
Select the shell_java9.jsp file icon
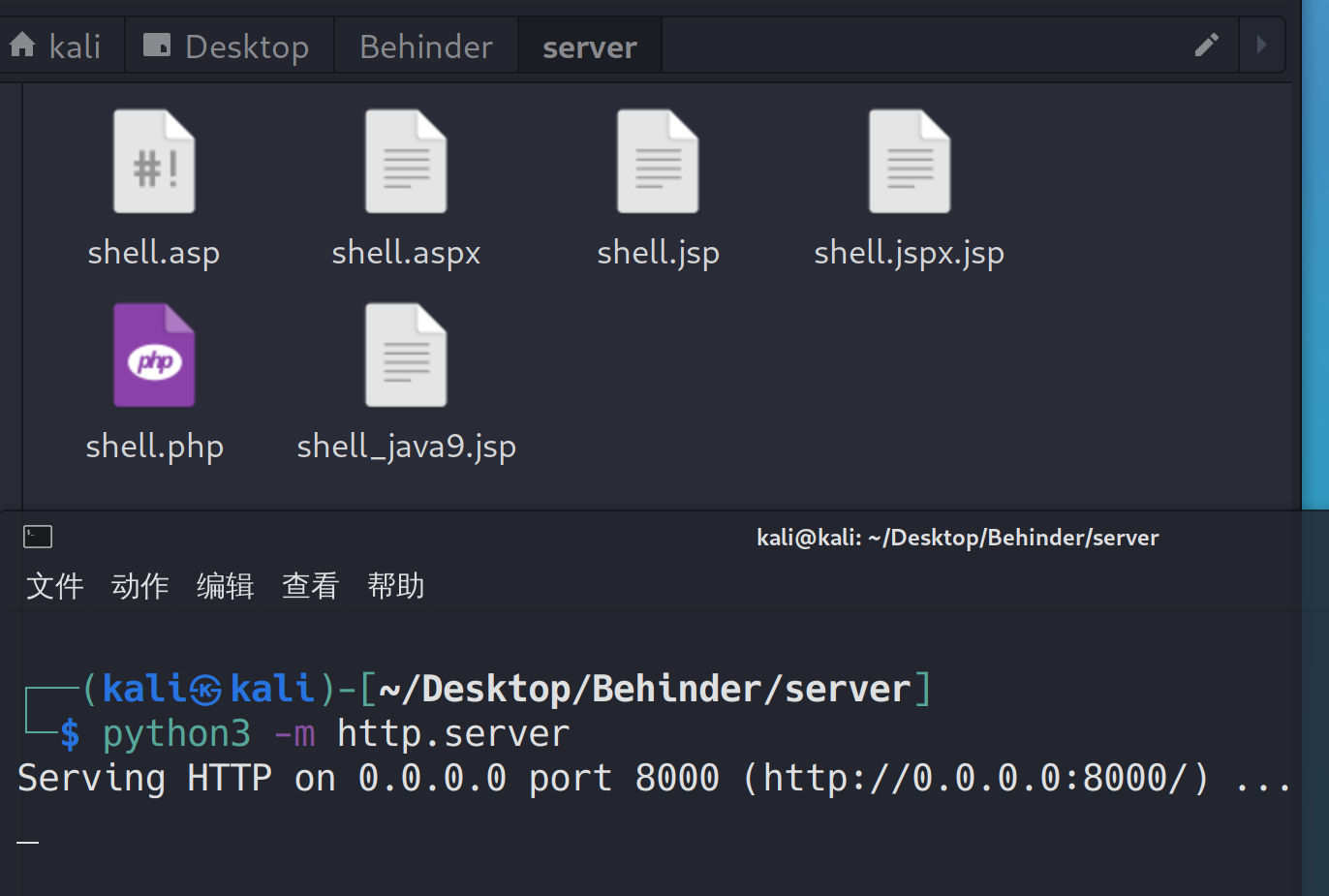click(406, 355)
